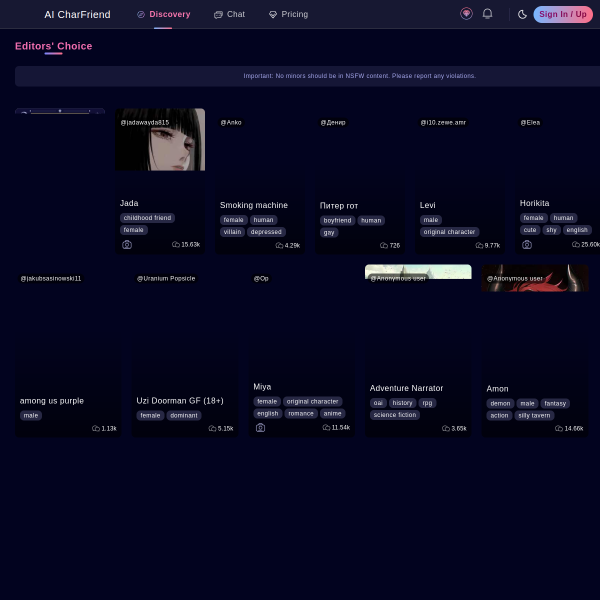This screenshot has height=600, width=600.
Task: Go to the Pricing page
Action: [288, 15]
